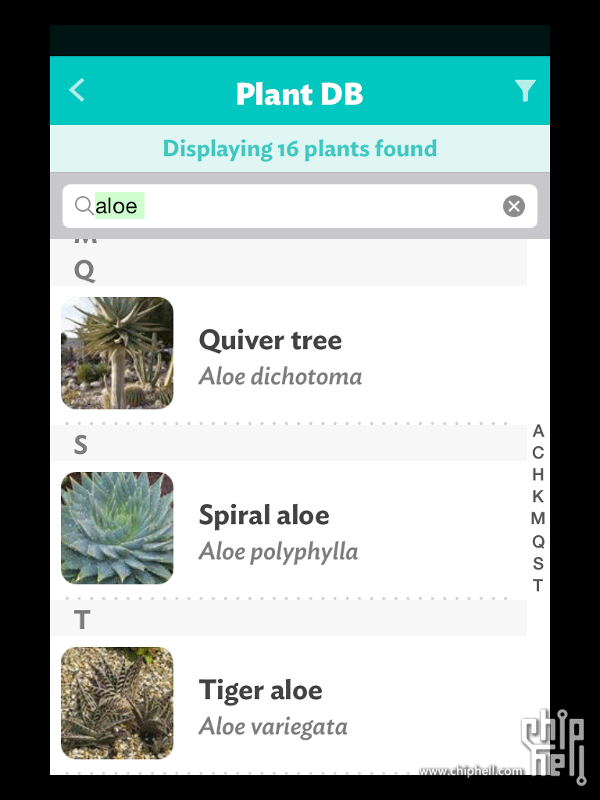Tap the back arrow icon
Image resolution: width=600 pixels, height=800 pixels.
tap(77, 90)
